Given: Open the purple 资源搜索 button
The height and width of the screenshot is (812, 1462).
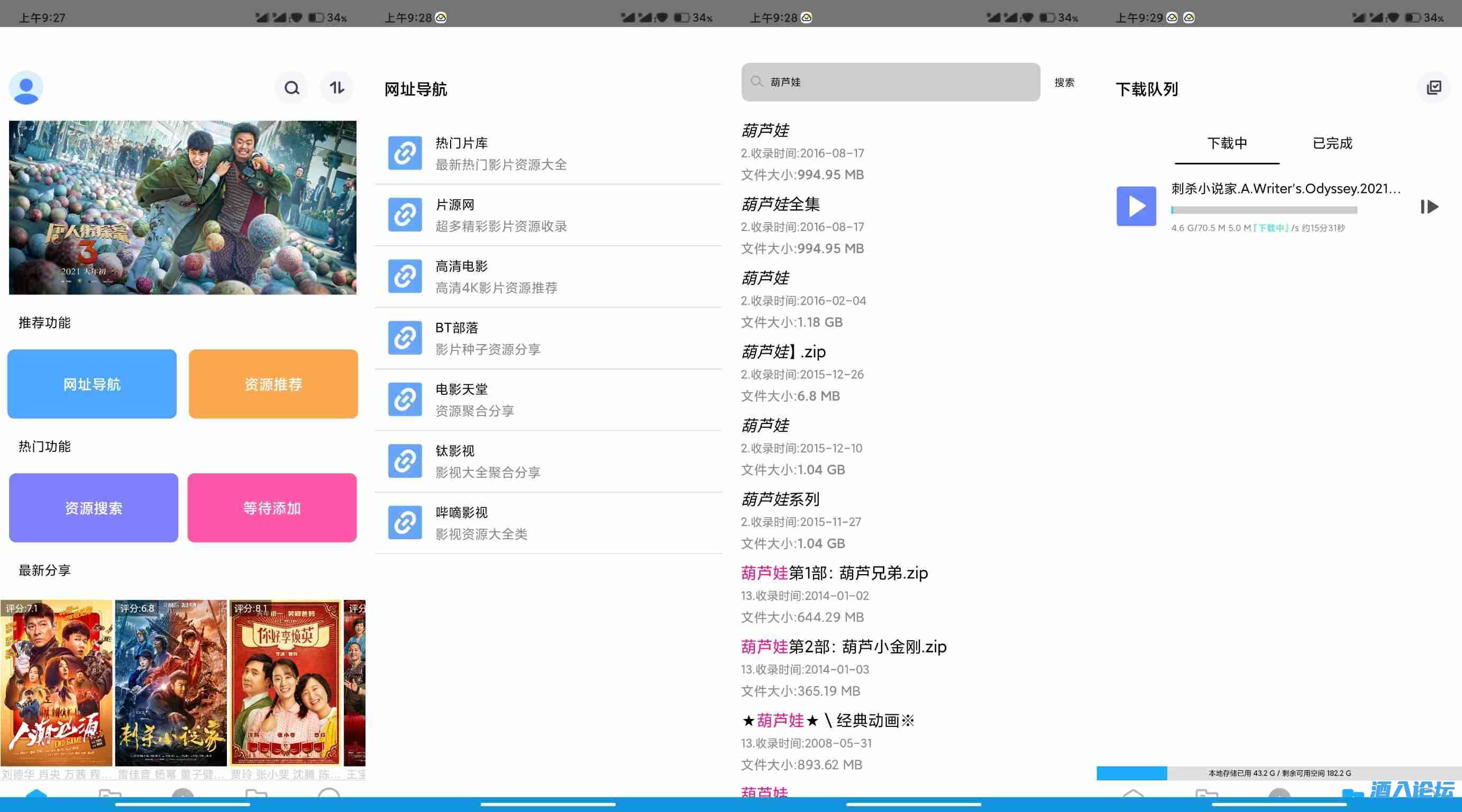Looking at the screenshot, I should point(94,508).
